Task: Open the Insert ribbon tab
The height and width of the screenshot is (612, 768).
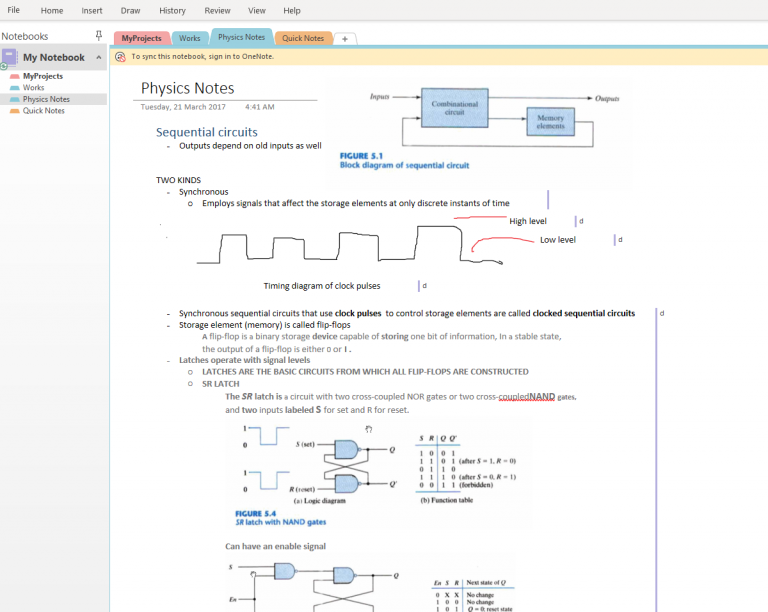Action: coord(92,10)
